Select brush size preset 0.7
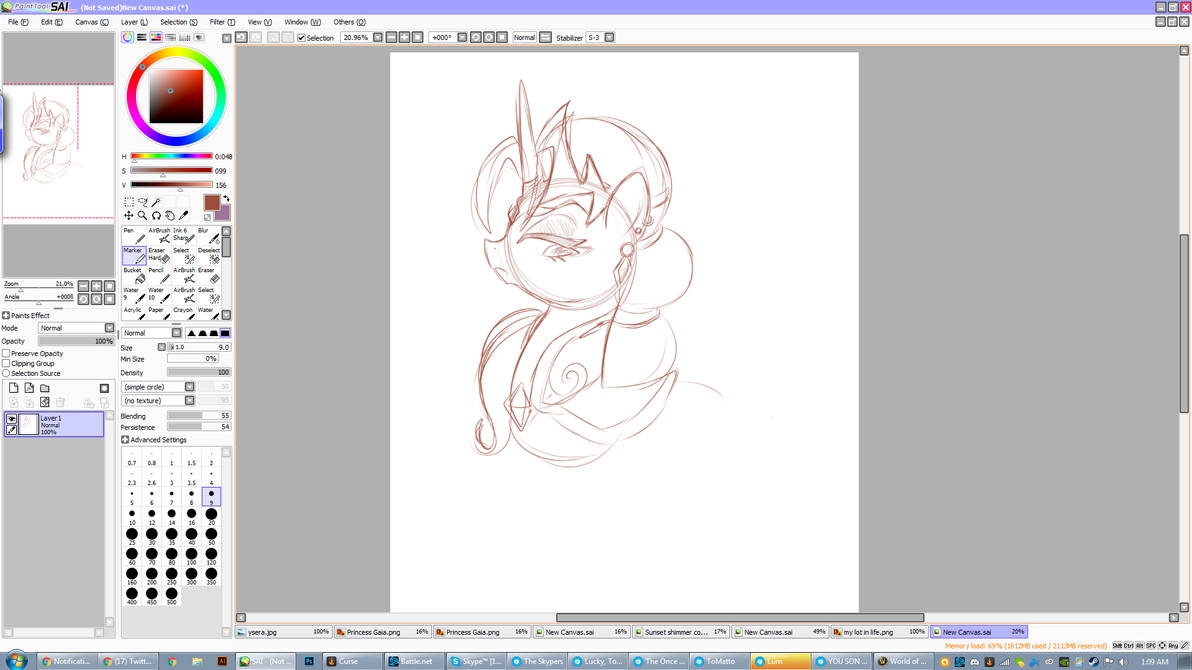The image size is (1192, 670). point(132,458)
